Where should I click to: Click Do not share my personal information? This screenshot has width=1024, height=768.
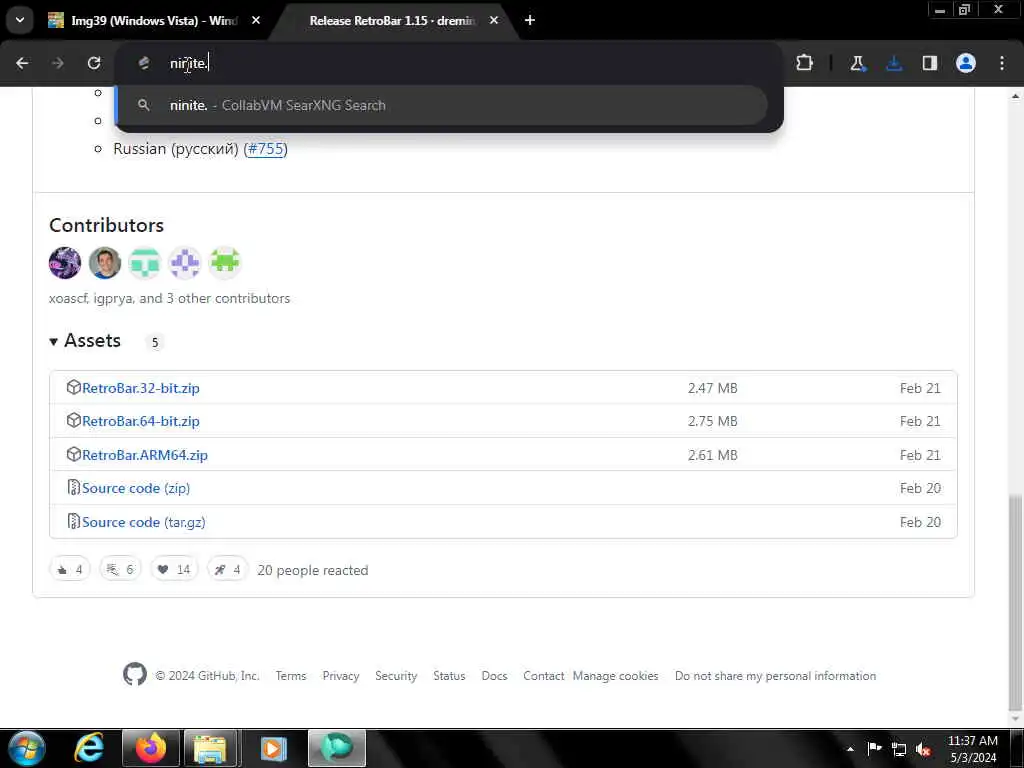[x=775, y=676]
